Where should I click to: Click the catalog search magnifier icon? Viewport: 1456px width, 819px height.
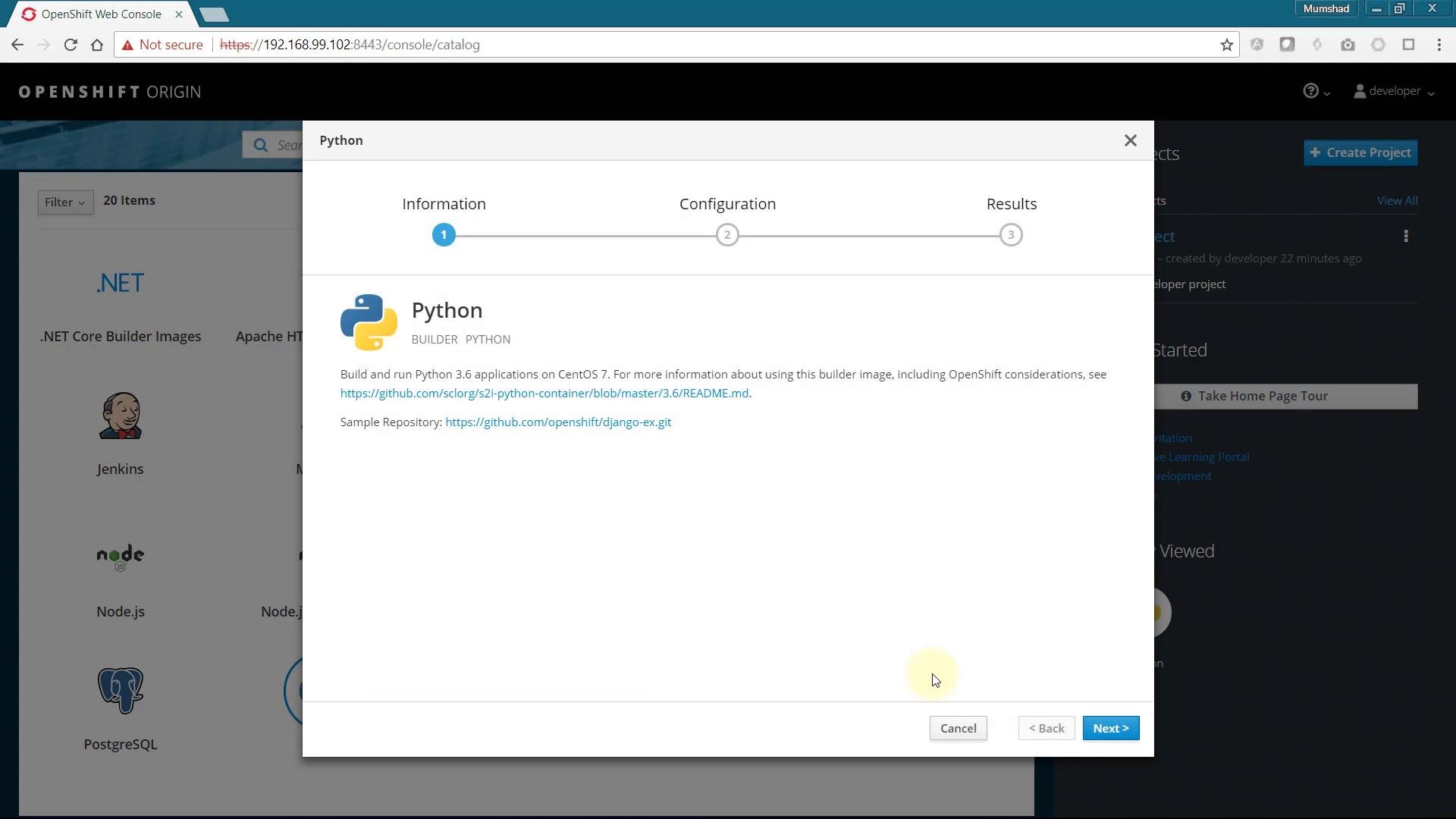point(260,145)
